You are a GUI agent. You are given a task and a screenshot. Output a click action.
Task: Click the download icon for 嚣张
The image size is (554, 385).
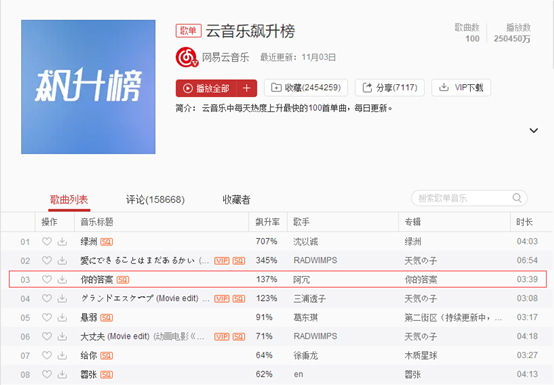tap(62, 374)
